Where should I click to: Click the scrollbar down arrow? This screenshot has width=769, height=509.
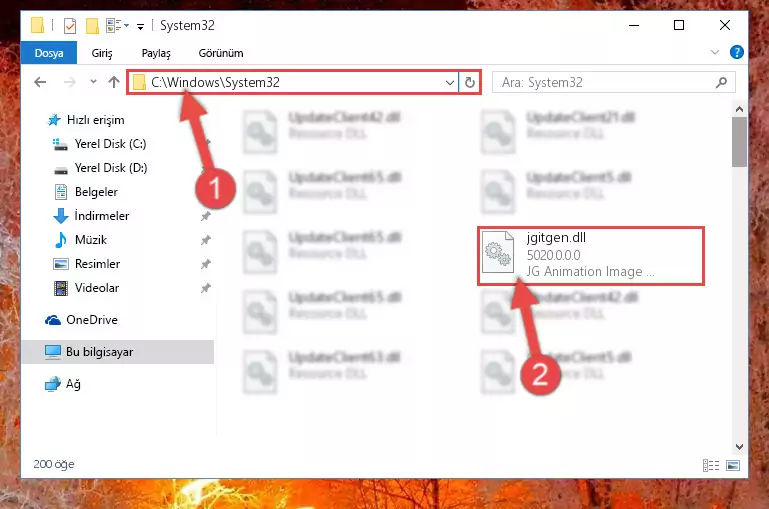tap(739, 447)
